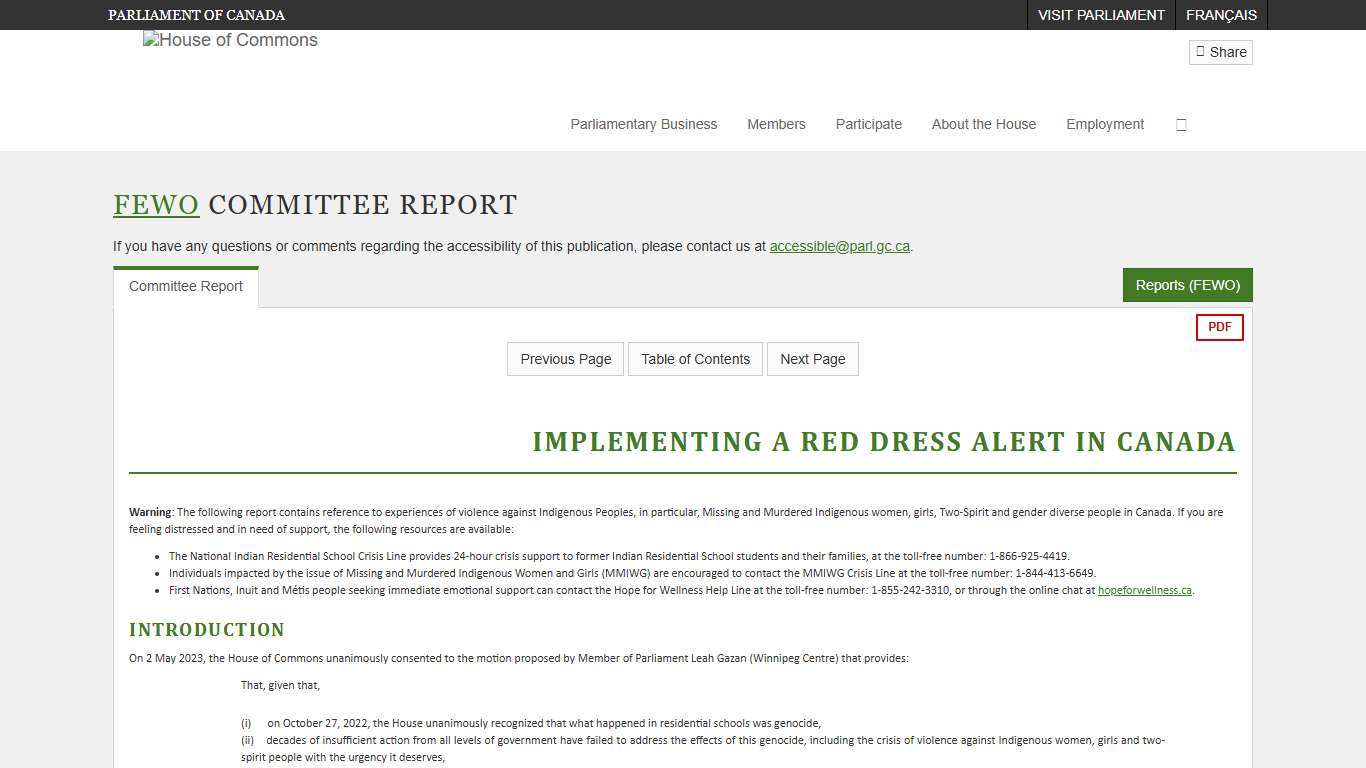Go to the Next Page
Image resolution: width=1366 pixels, height=768 pixels.
[812, 359]
